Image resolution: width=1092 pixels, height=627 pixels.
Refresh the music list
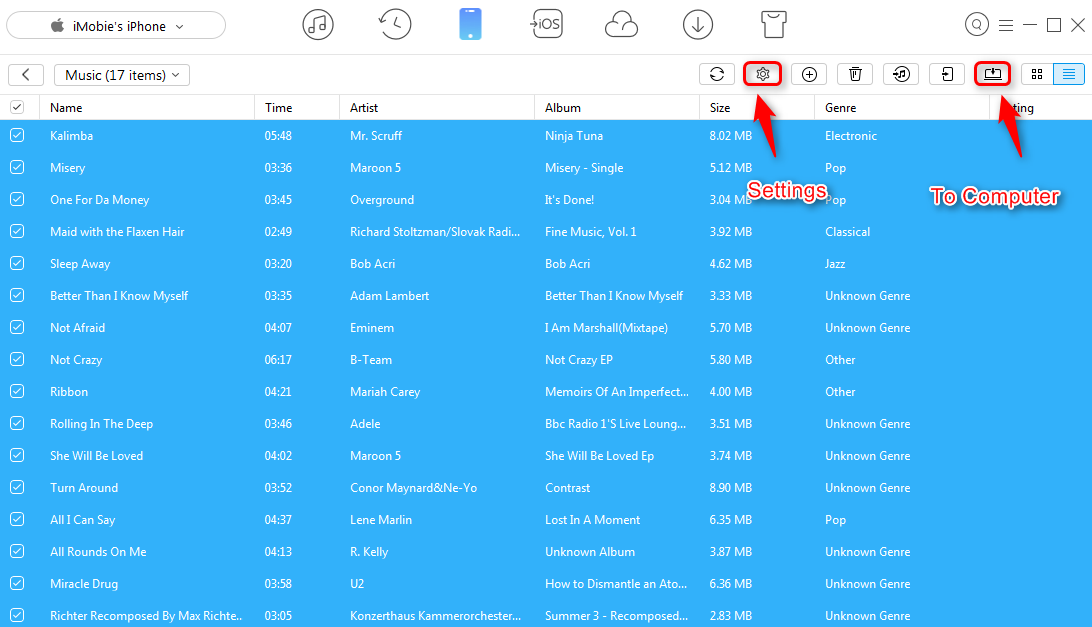[x=717, y=74]
